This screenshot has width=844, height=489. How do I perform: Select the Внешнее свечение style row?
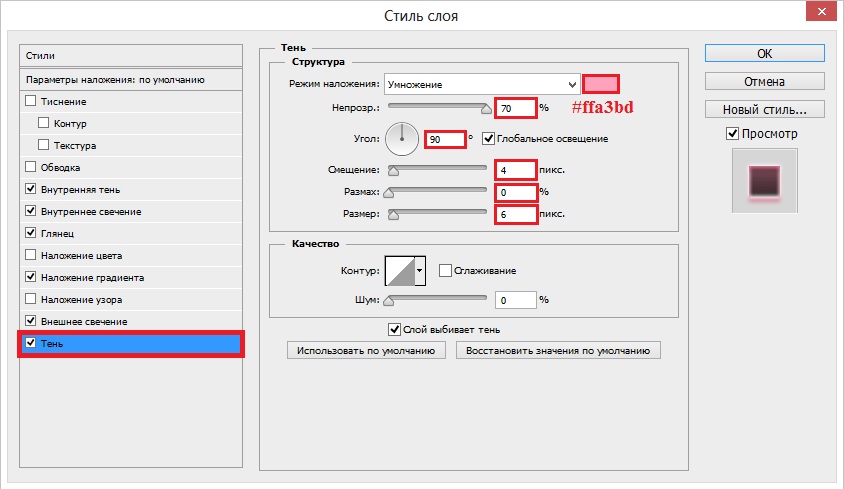pyautogui.click(x=131, y=322)
